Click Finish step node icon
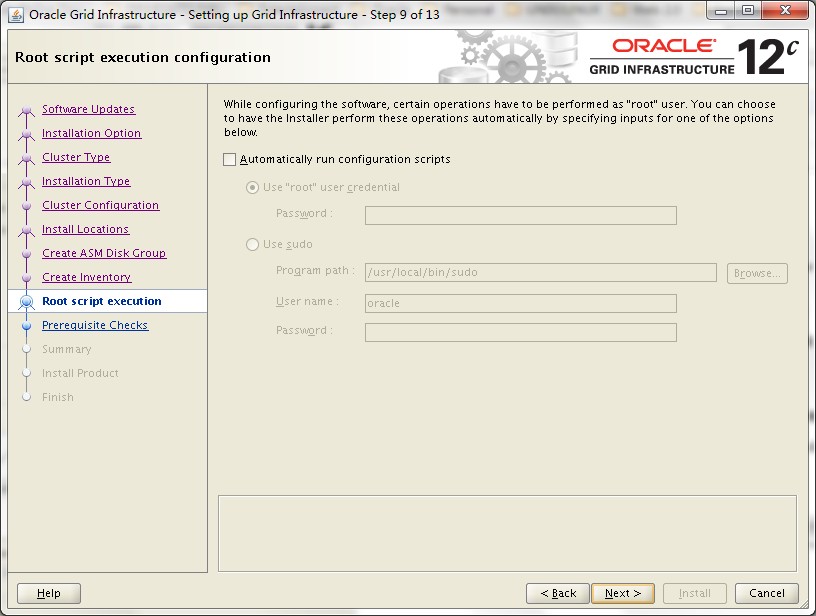The height and width of the screenshot is (616, 816). click(27, 397)
